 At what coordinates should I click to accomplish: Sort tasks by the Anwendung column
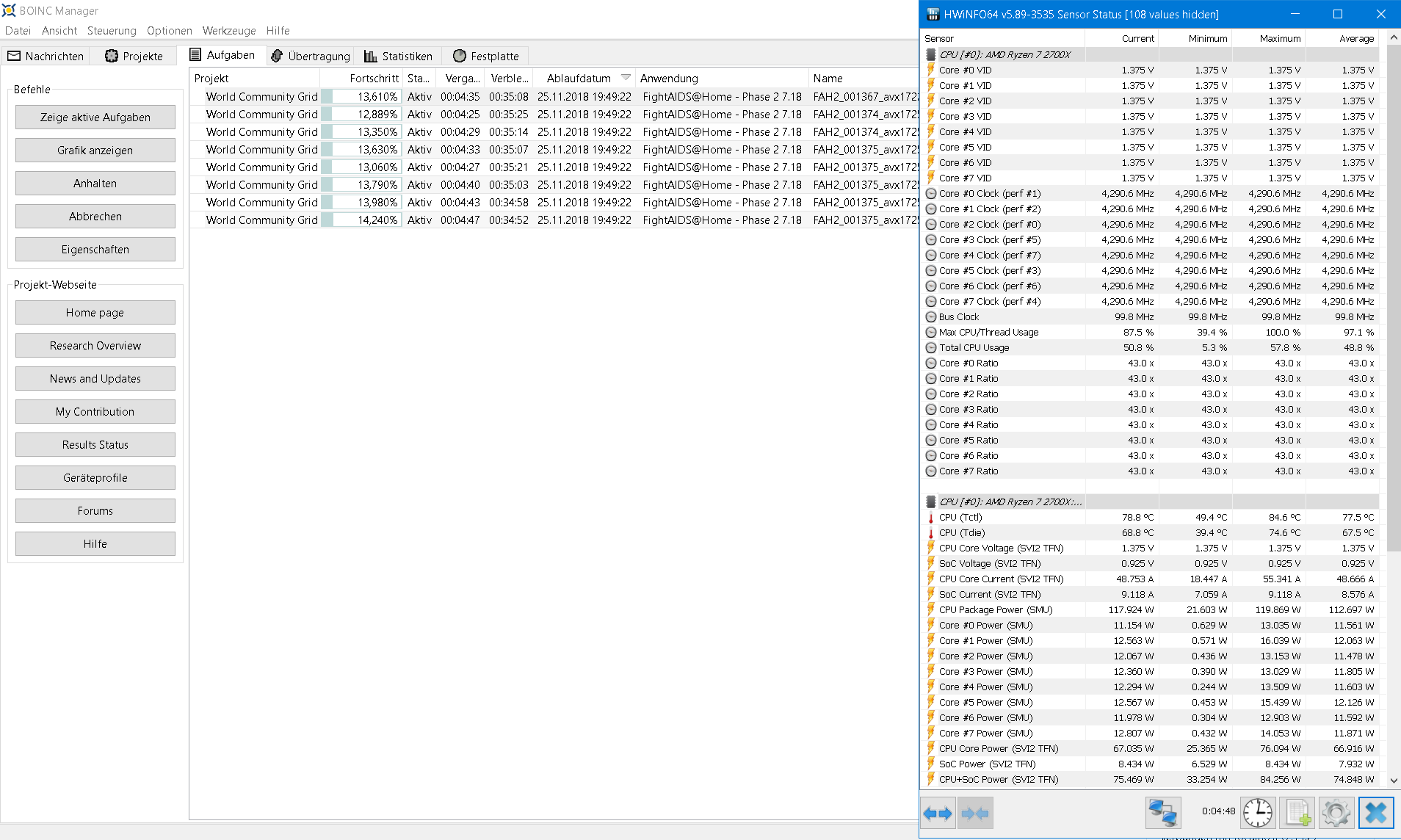tap(721, 79)
